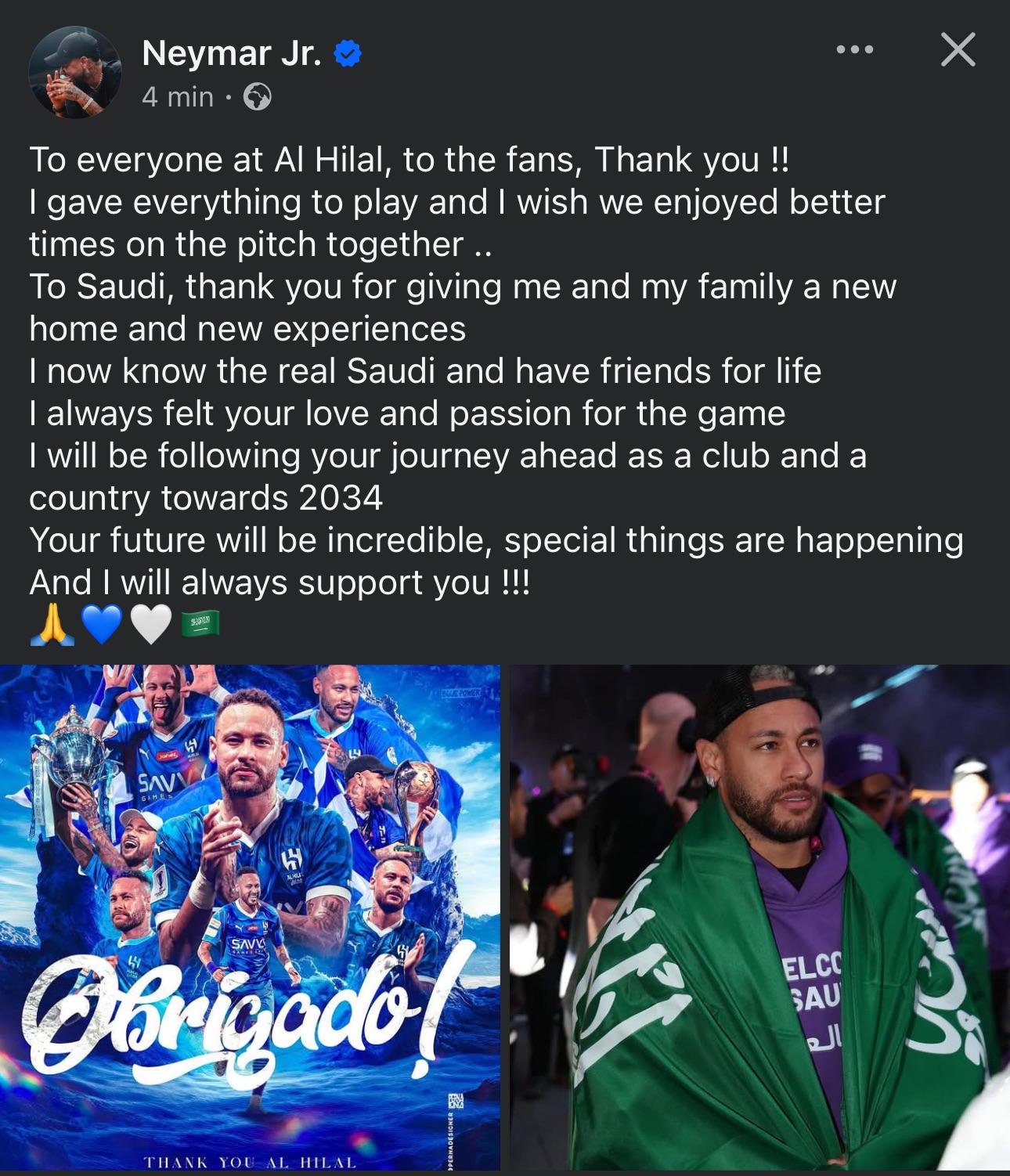Viewport: 1010px width, 1176px height.
Task: Open the three-dot post options menu
Action: click(854, 49)
